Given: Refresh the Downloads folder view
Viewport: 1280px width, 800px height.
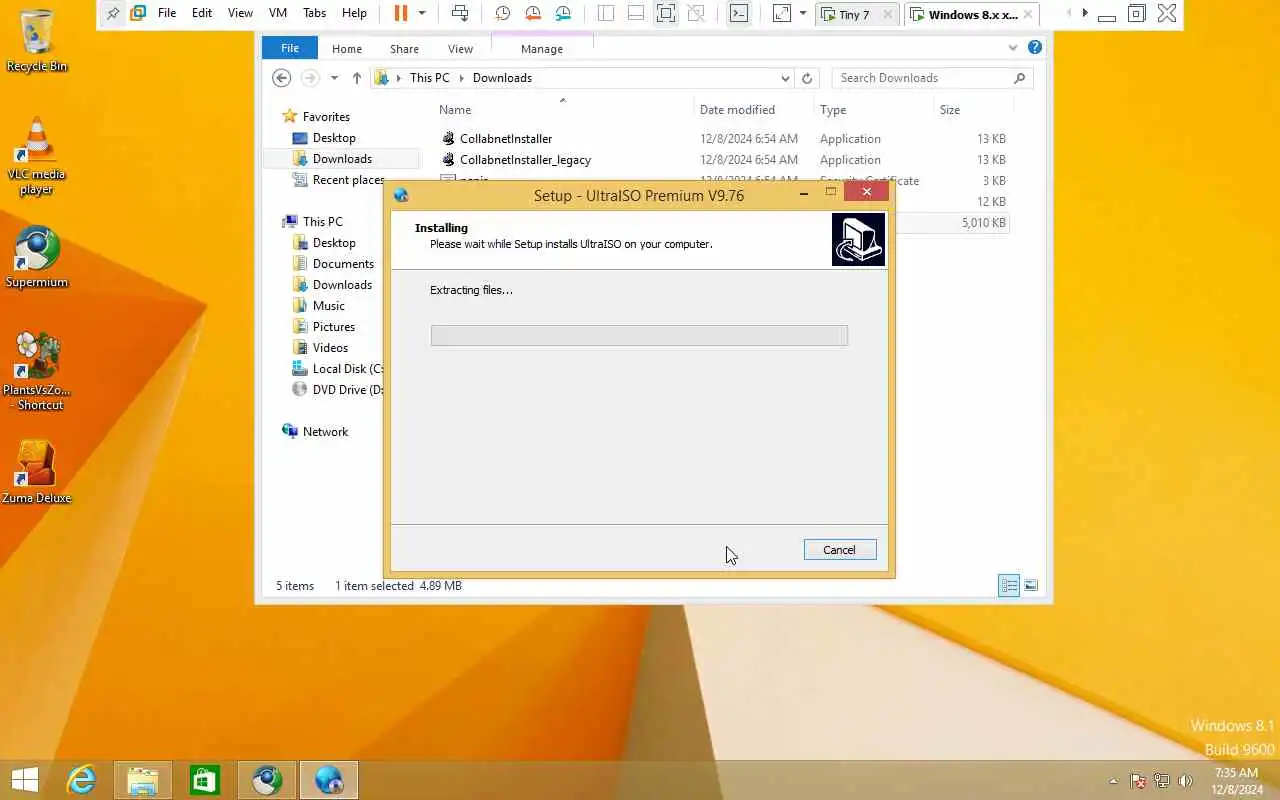Looking at the screenshot, I should 807,78.
